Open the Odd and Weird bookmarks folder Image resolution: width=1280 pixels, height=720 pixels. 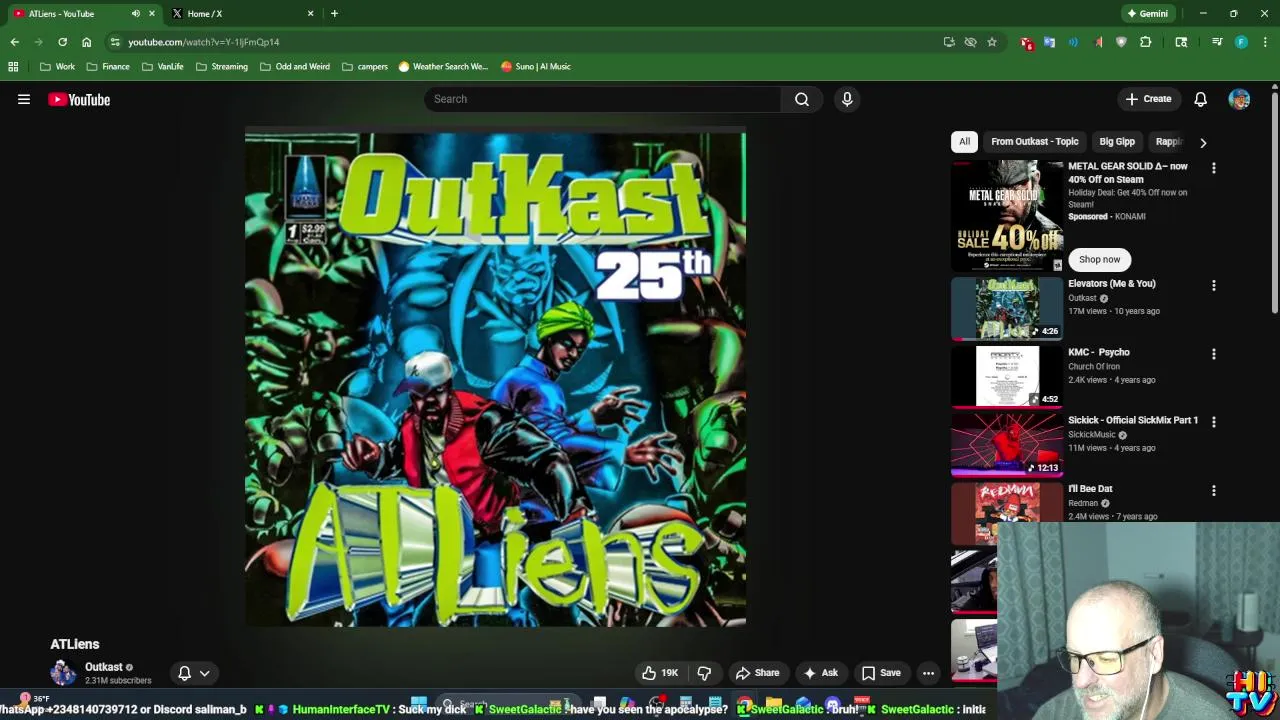[x=295, y=66]
